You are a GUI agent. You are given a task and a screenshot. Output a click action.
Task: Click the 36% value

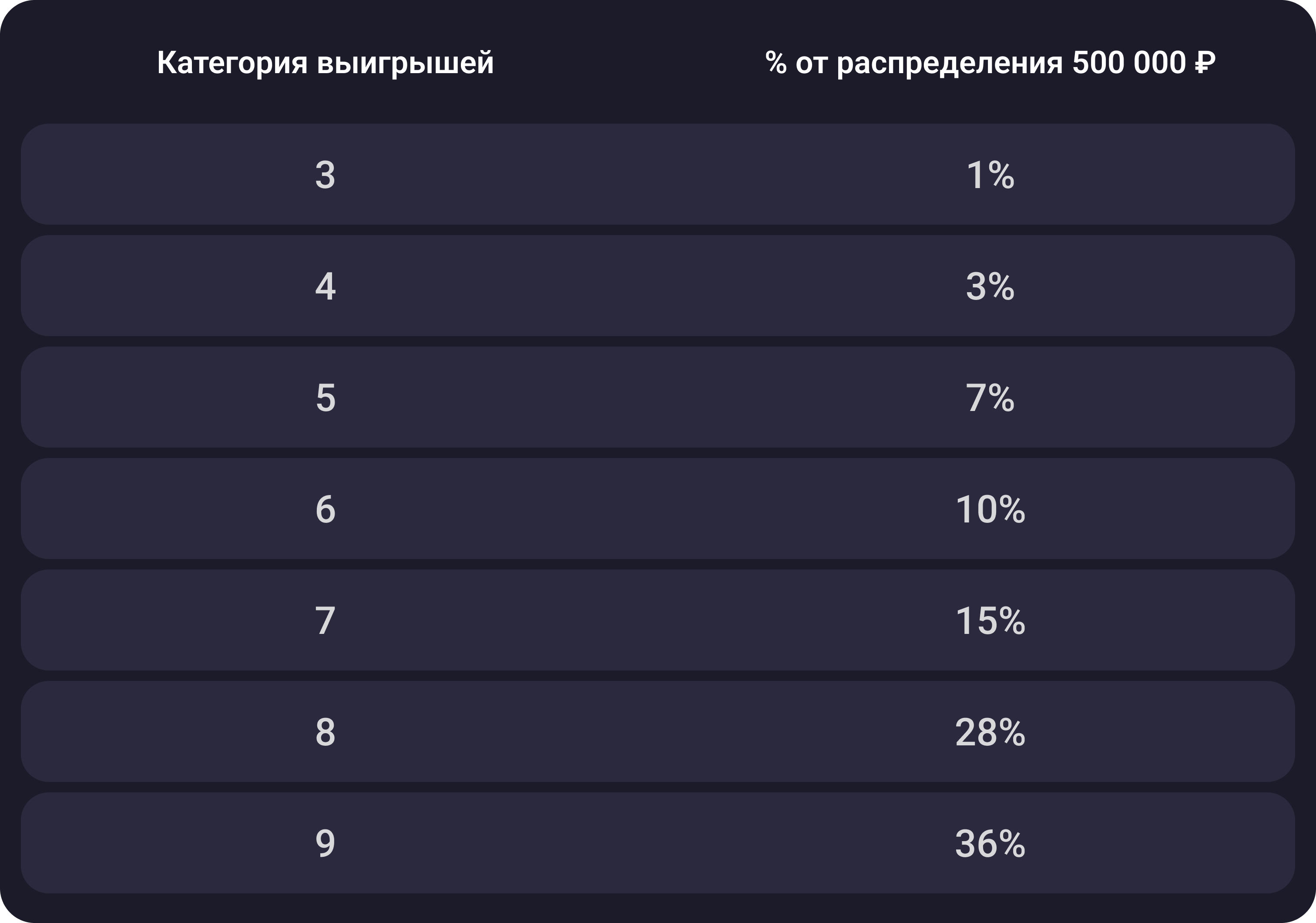990,843
